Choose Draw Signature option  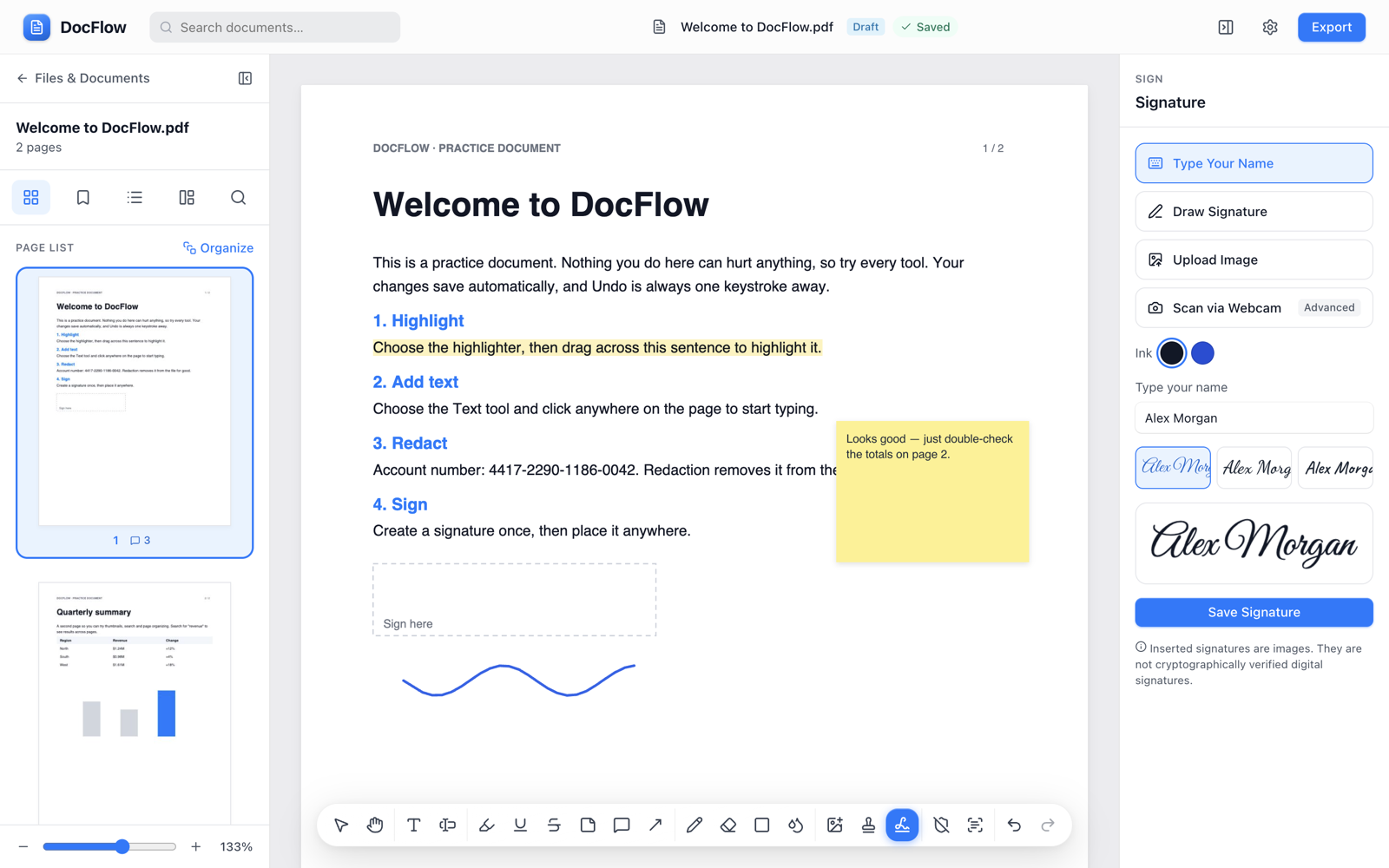click(x=1254, y=212)
